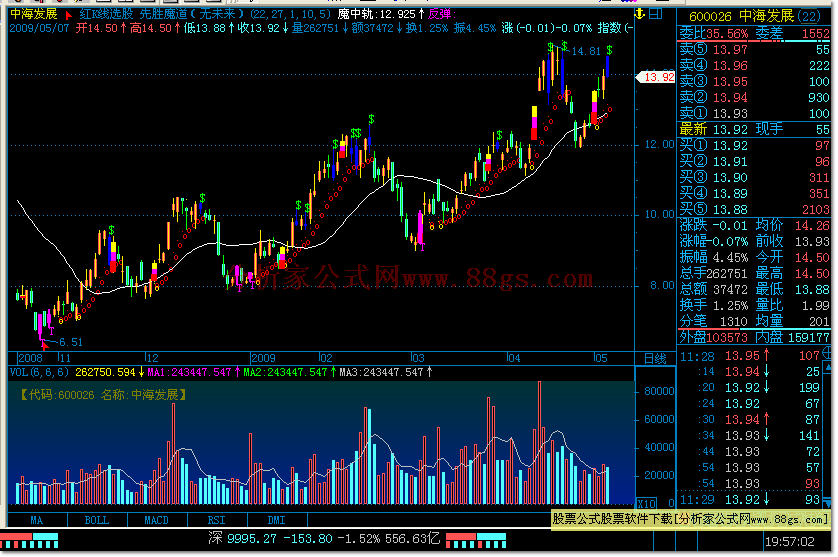Click the 12 month marker on time axis

(x=152, y=358)
